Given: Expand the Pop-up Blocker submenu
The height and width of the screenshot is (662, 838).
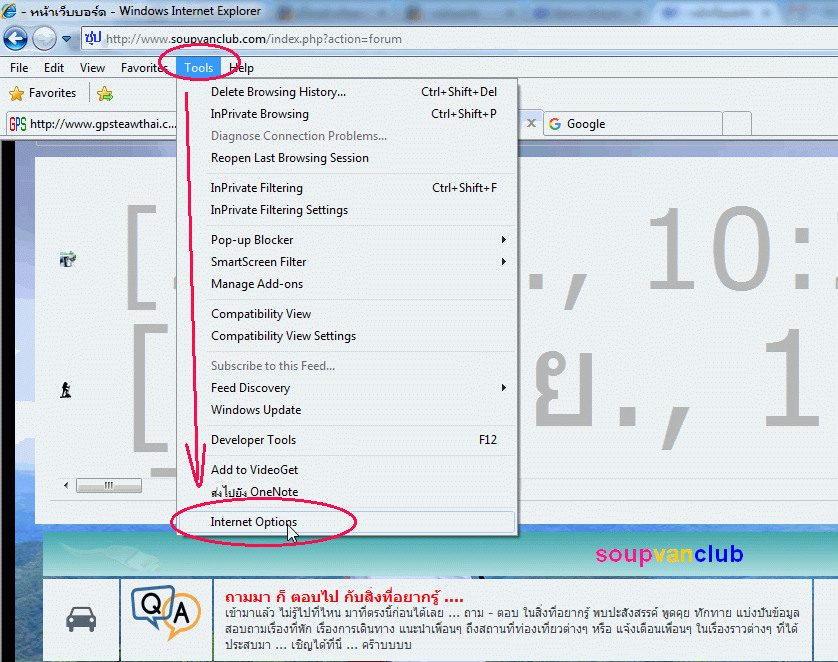Looking at the screenshot, I should (x=347, y=239).
